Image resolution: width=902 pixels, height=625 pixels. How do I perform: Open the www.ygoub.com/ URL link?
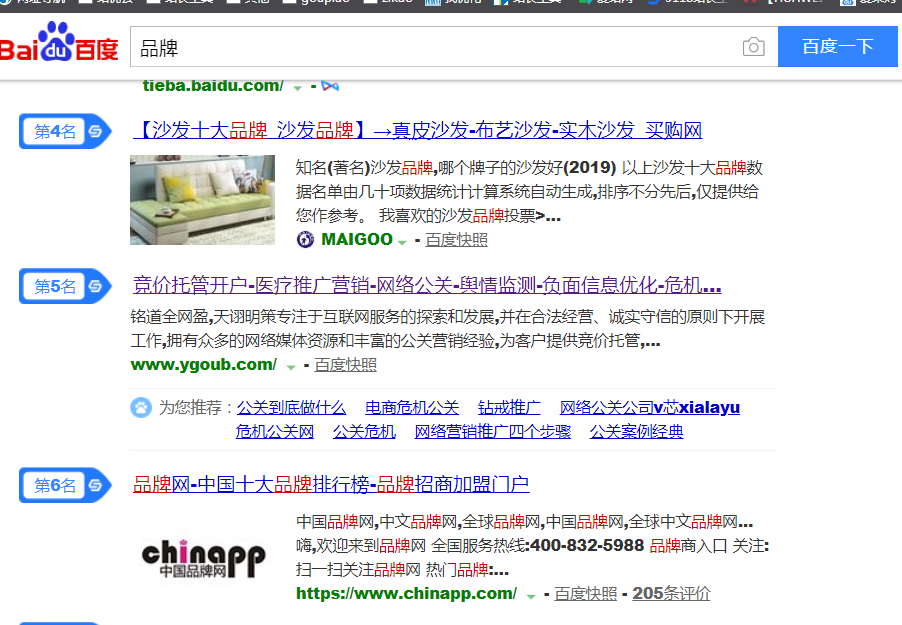(204, 365)
